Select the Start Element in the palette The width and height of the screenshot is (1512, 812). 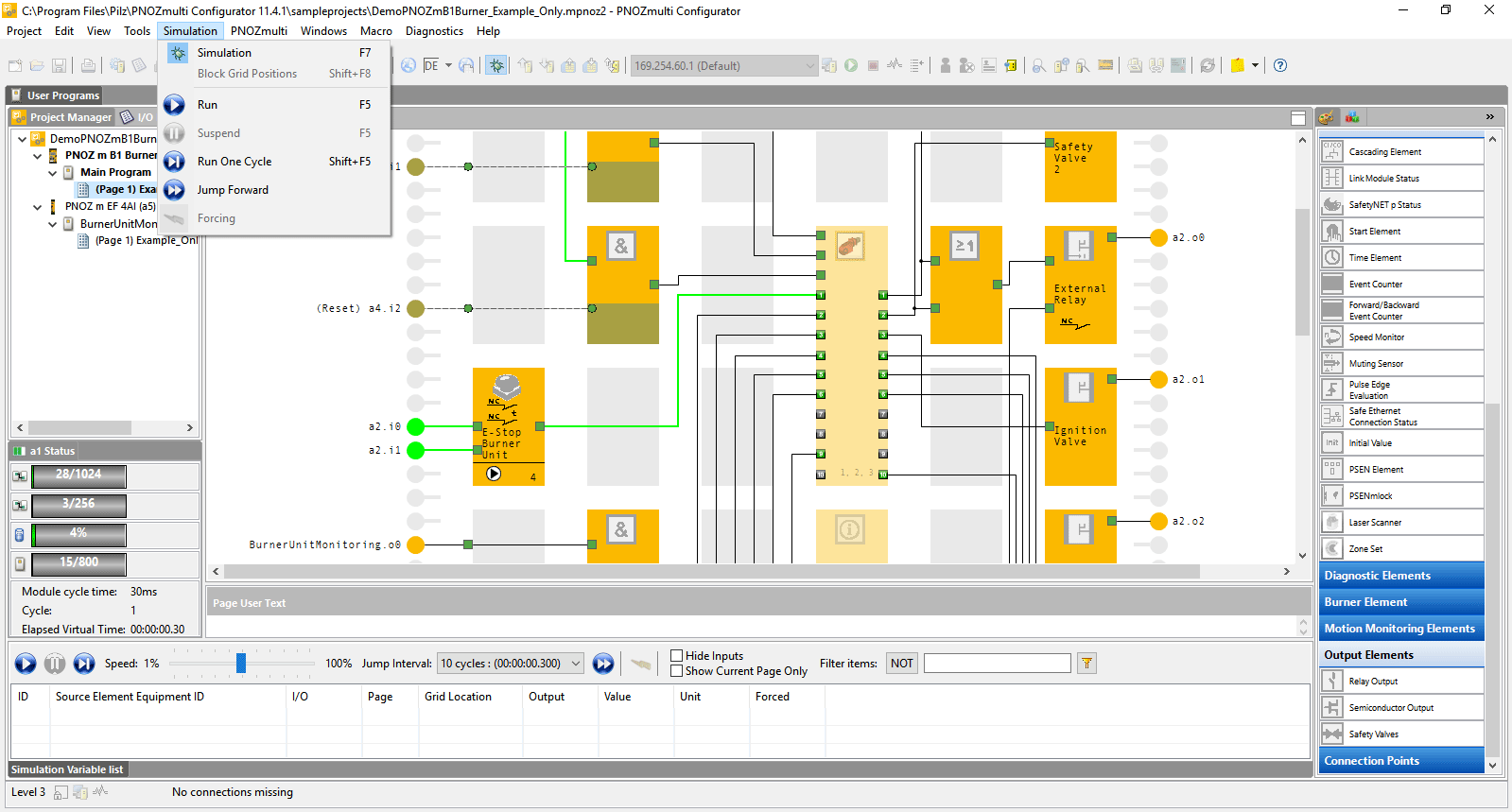[x=1402, y=231]
